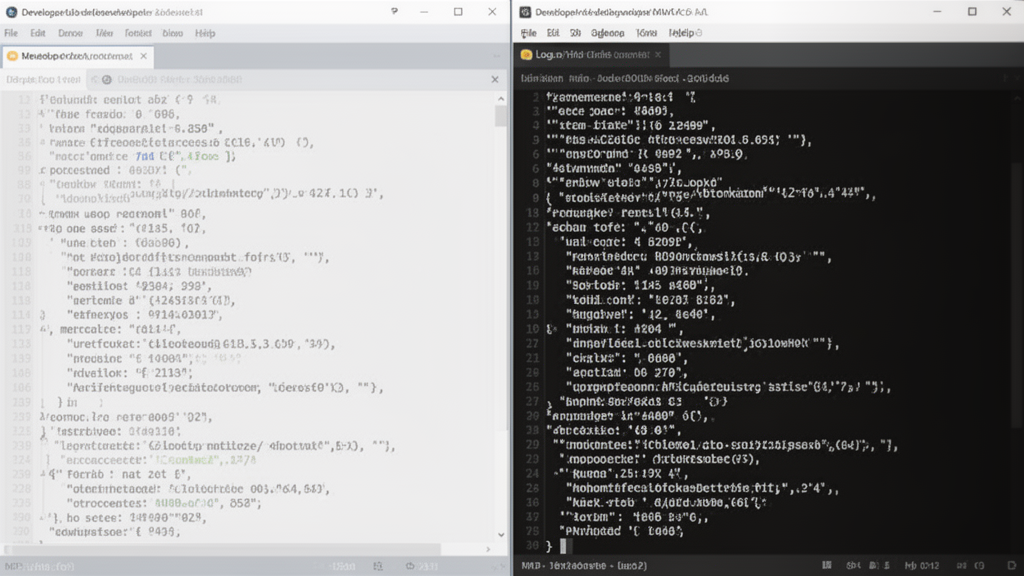The image size is (1024, 576).
Task: Click the leftmost status bar item in the light window
Action: pos(30,567)
